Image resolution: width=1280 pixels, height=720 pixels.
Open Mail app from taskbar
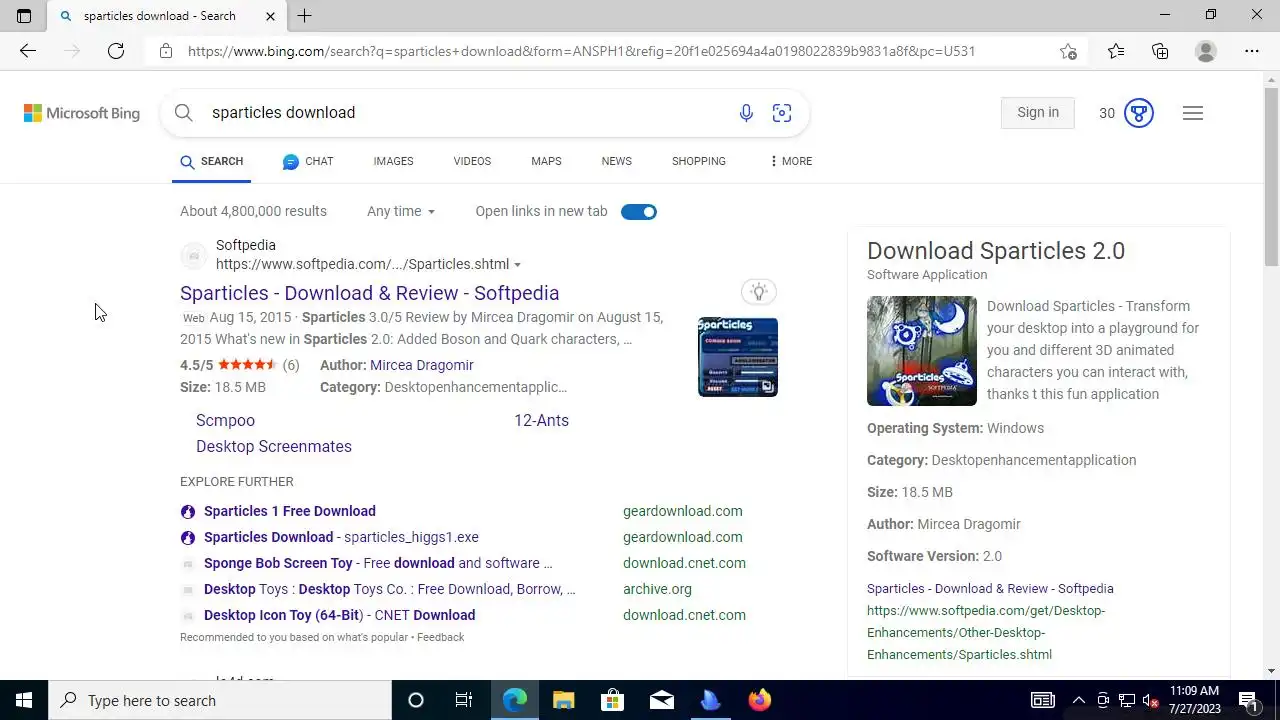pyautogui.click(x=661, y=700)
